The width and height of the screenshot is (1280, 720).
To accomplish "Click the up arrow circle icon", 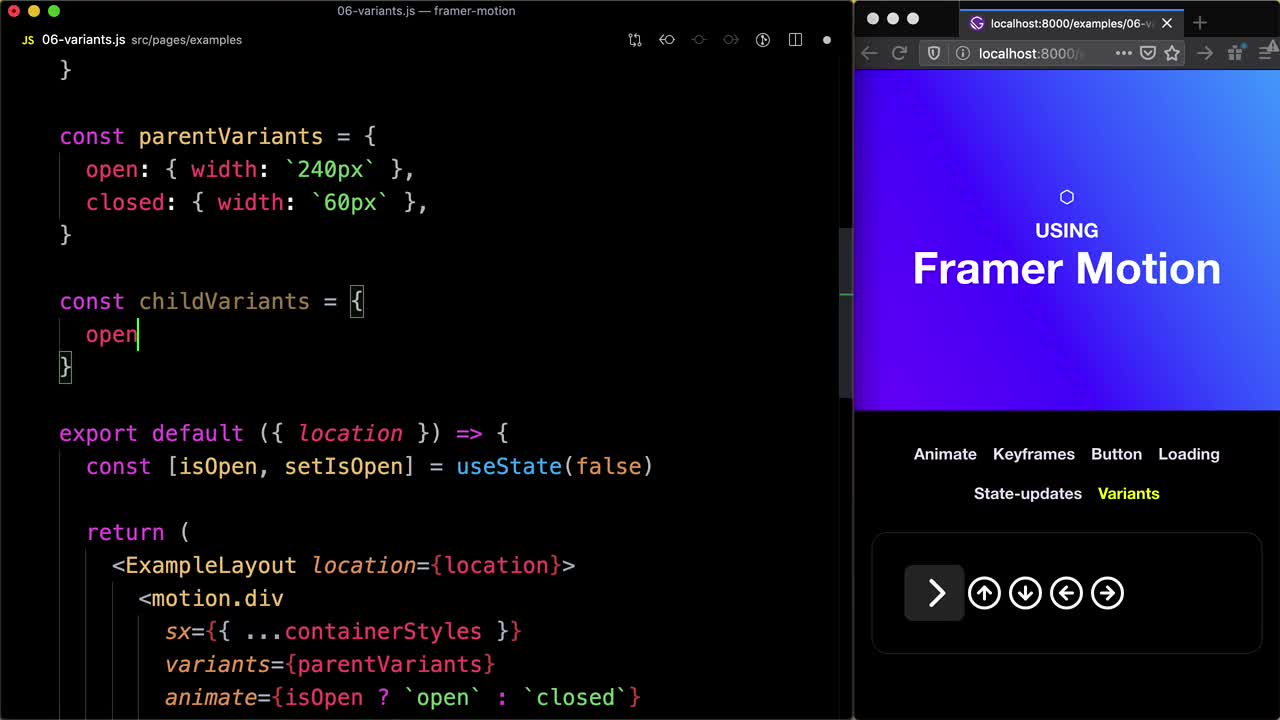I will tap(984, 593).
